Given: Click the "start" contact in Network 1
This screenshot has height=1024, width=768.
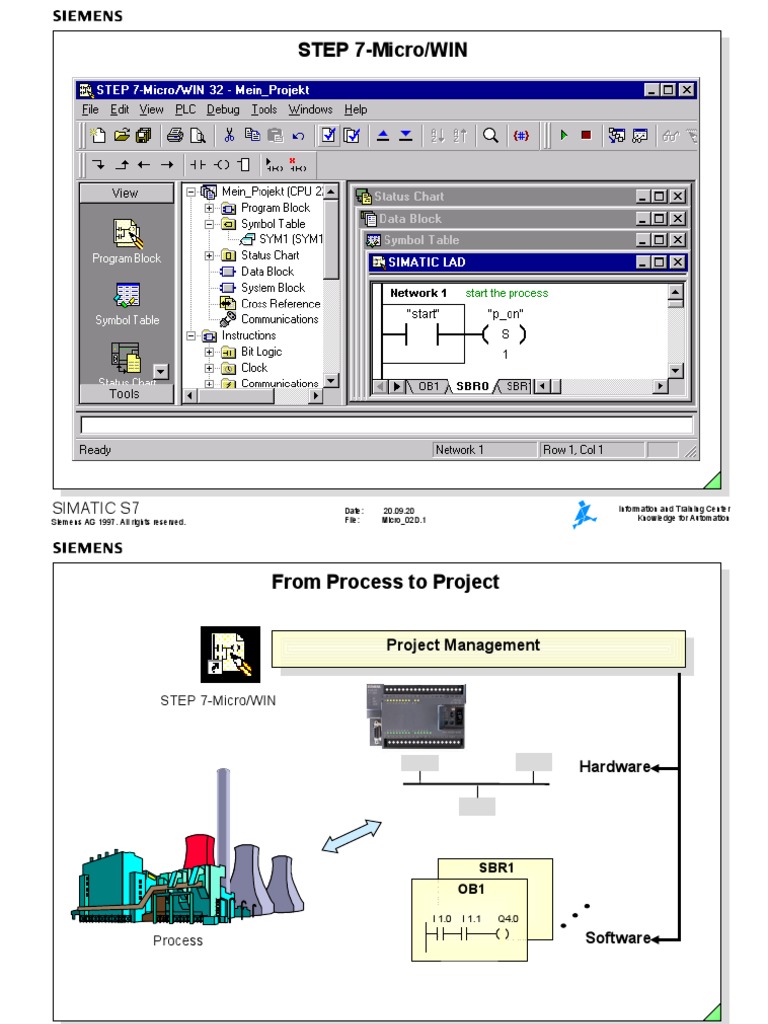Looking at the screenshot, I should coord(423,334).
